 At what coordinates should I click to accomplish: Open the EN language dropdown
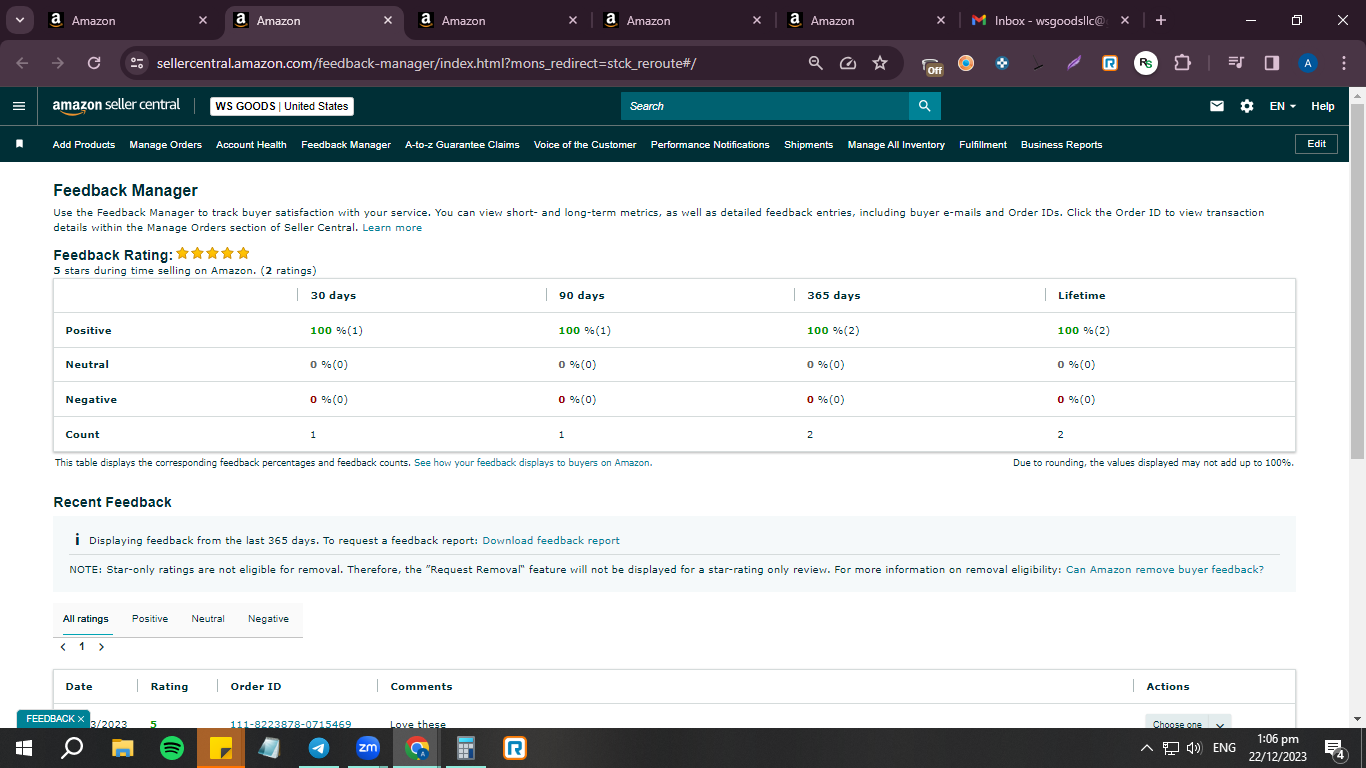click(1283, 106)
